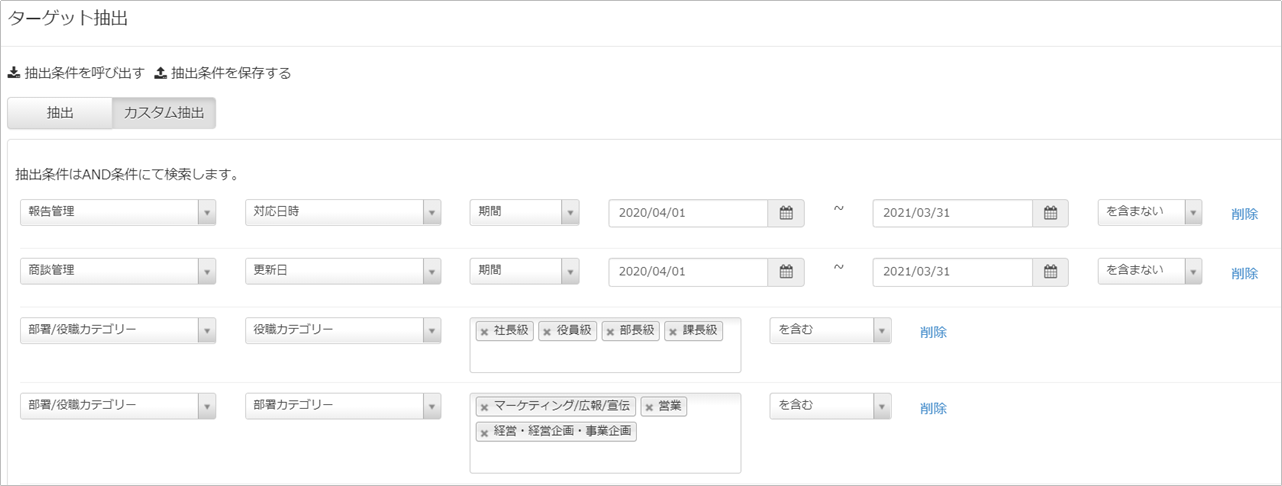1282x486 pixels.
Task: Expand the 対応日時 field dropdown
Action: [x=343, y=212]
